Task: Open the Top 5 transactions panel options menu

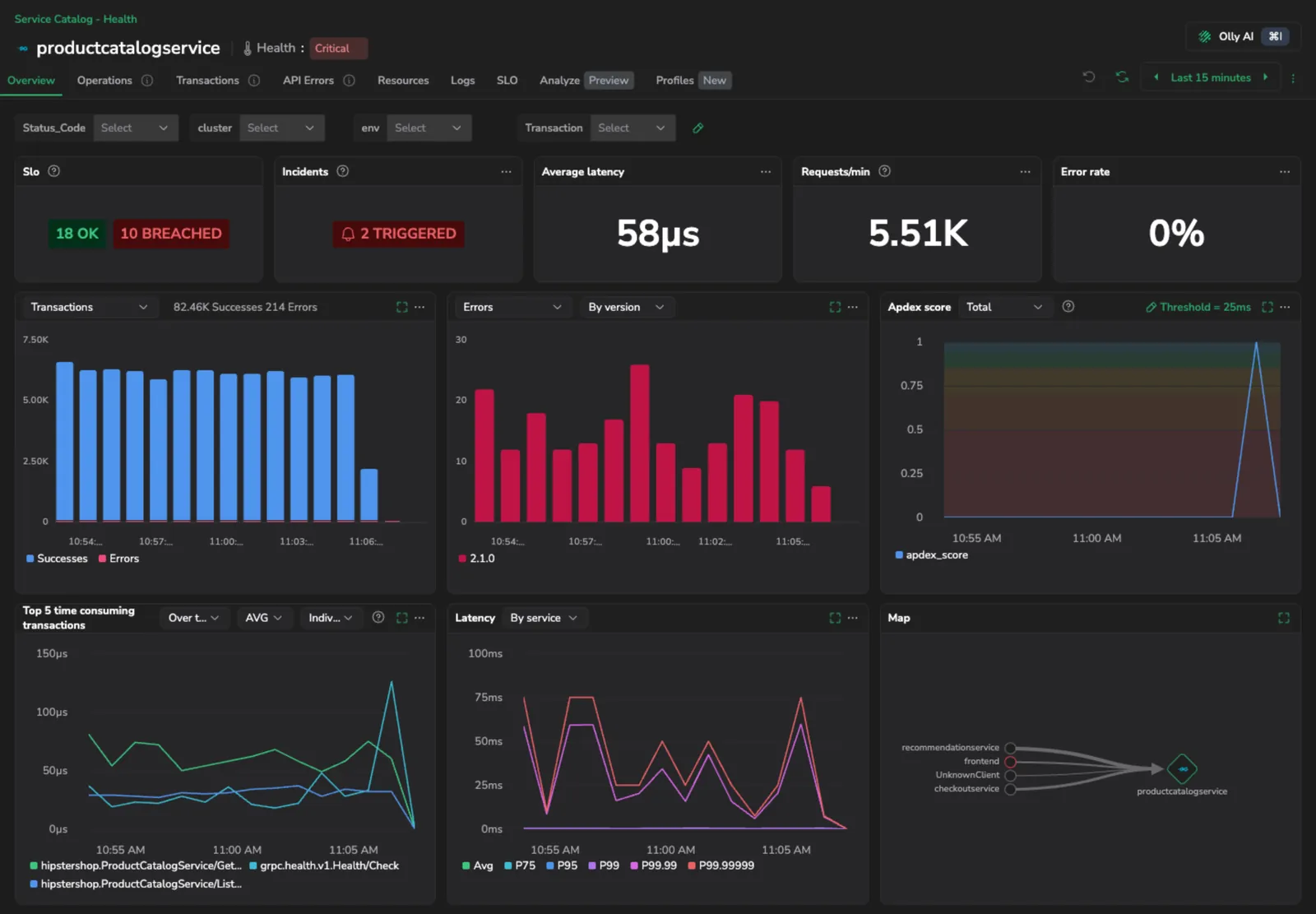Action: (x=419, y=618)
